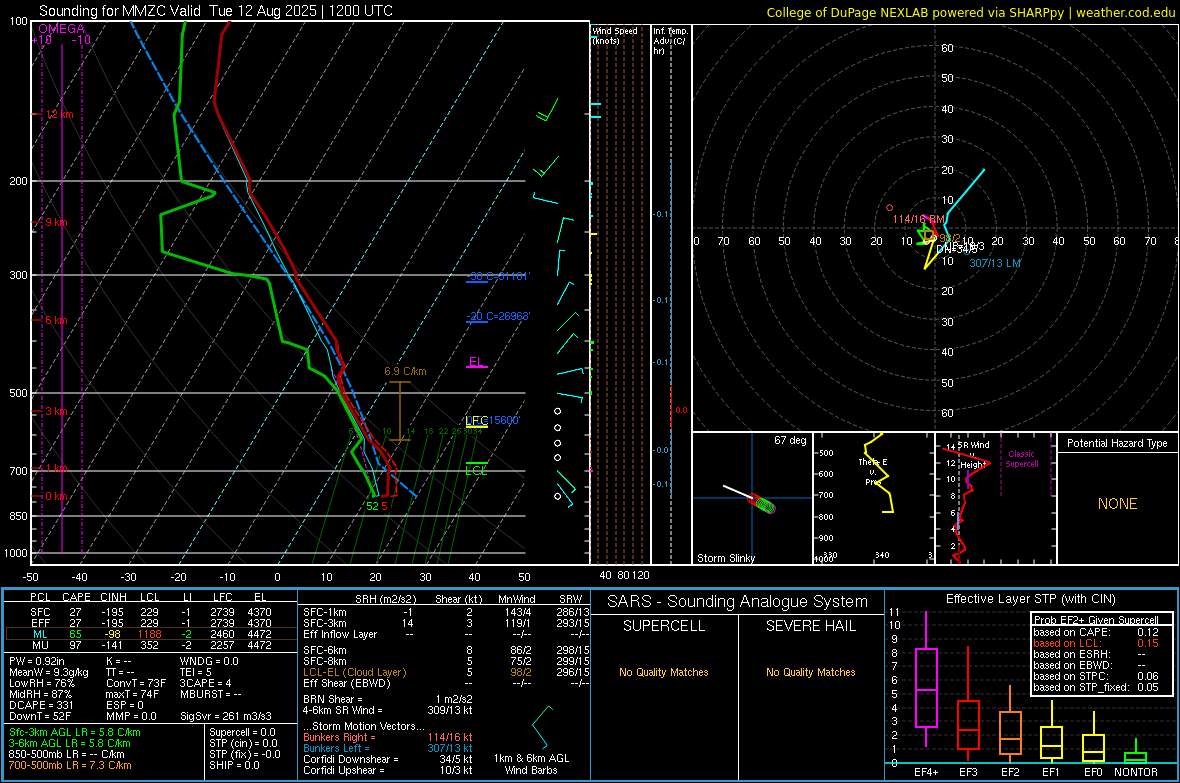Click the green NONTOR box plot
This screenshot has width=1180, height=783.
[x=1136, y=753]
